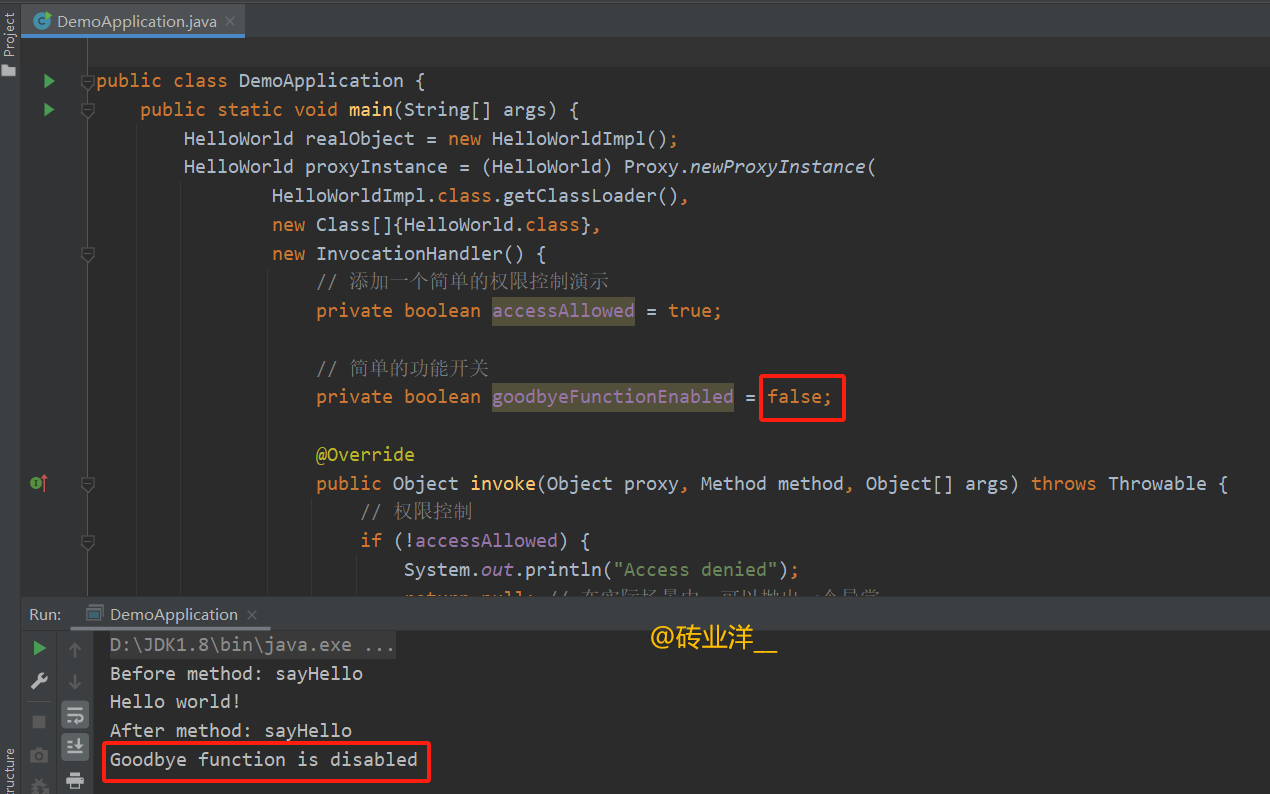Click the down-stack-trace arrow in console
This screenshot has width=1270, height=794.
[x=75, y=681]
